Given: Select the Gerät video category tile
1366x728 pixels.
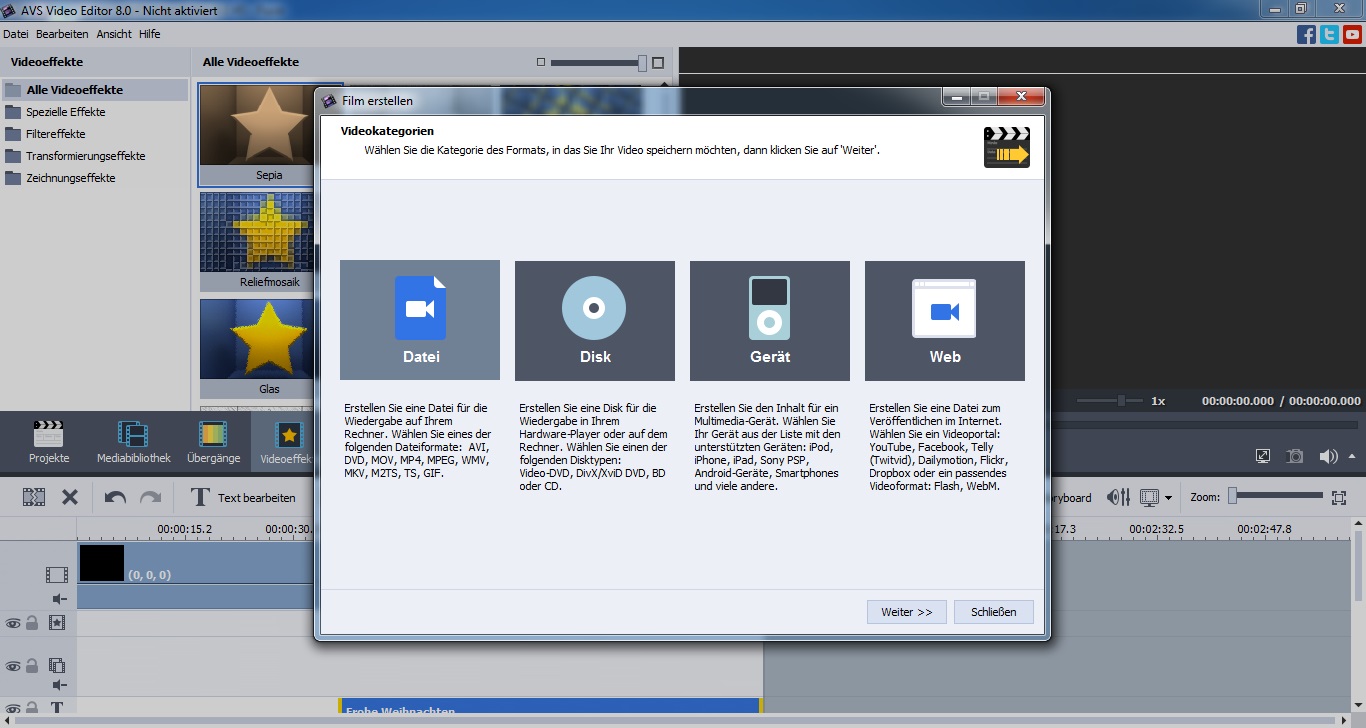Looking at the screenshot, I should 769,320.
